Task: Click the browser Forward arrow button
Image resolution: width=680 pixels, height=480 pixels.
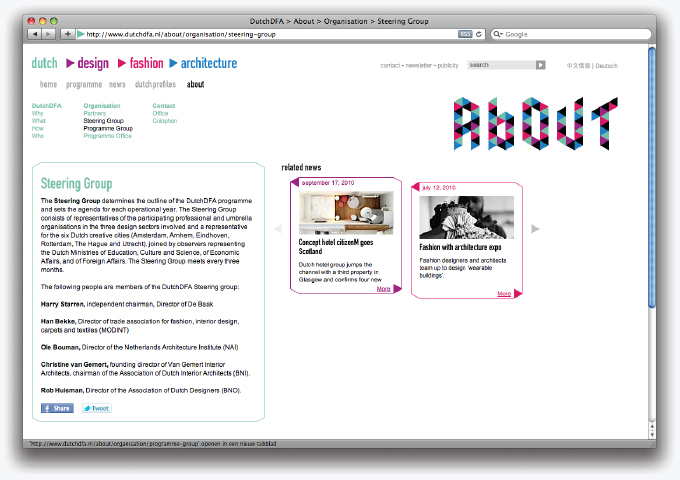Action: point(49,34)
